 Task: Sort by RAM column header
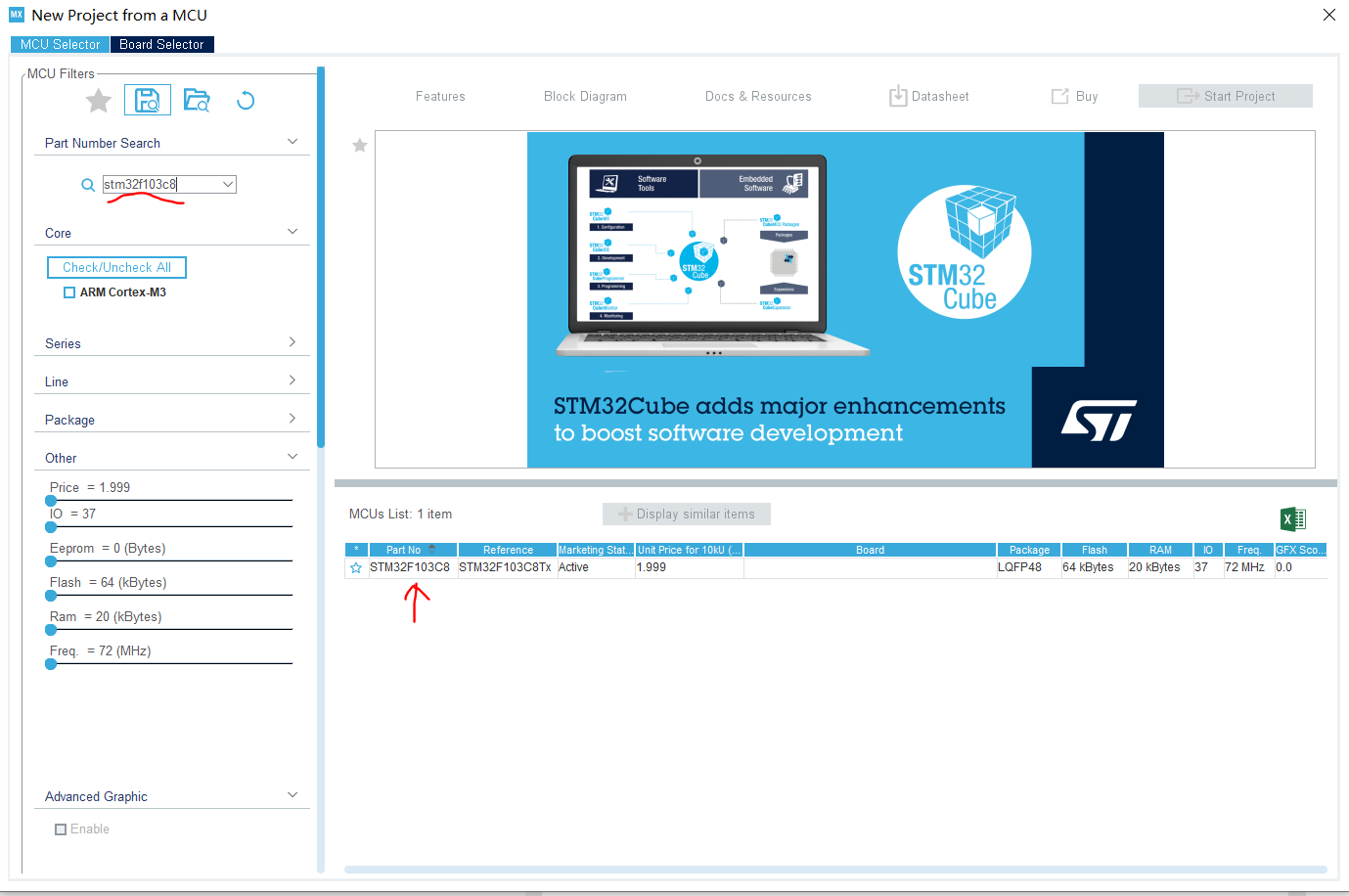point(1160,550)
